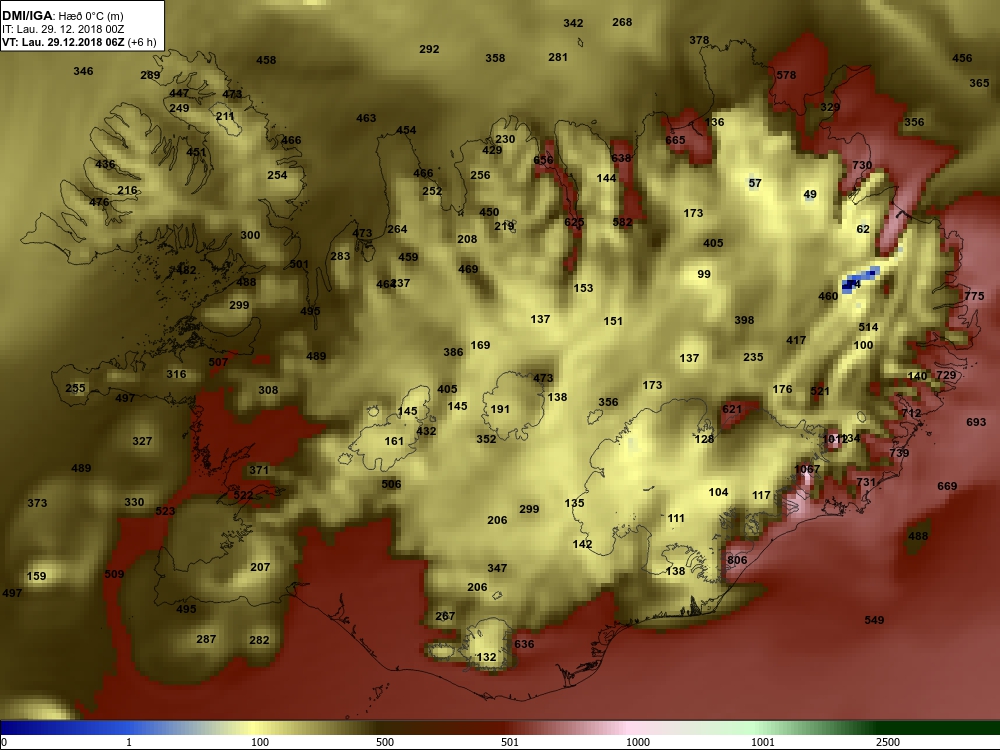This screenshot has width=1000, height=750.
Task: Select the map value 775
Action: [974, 296]
